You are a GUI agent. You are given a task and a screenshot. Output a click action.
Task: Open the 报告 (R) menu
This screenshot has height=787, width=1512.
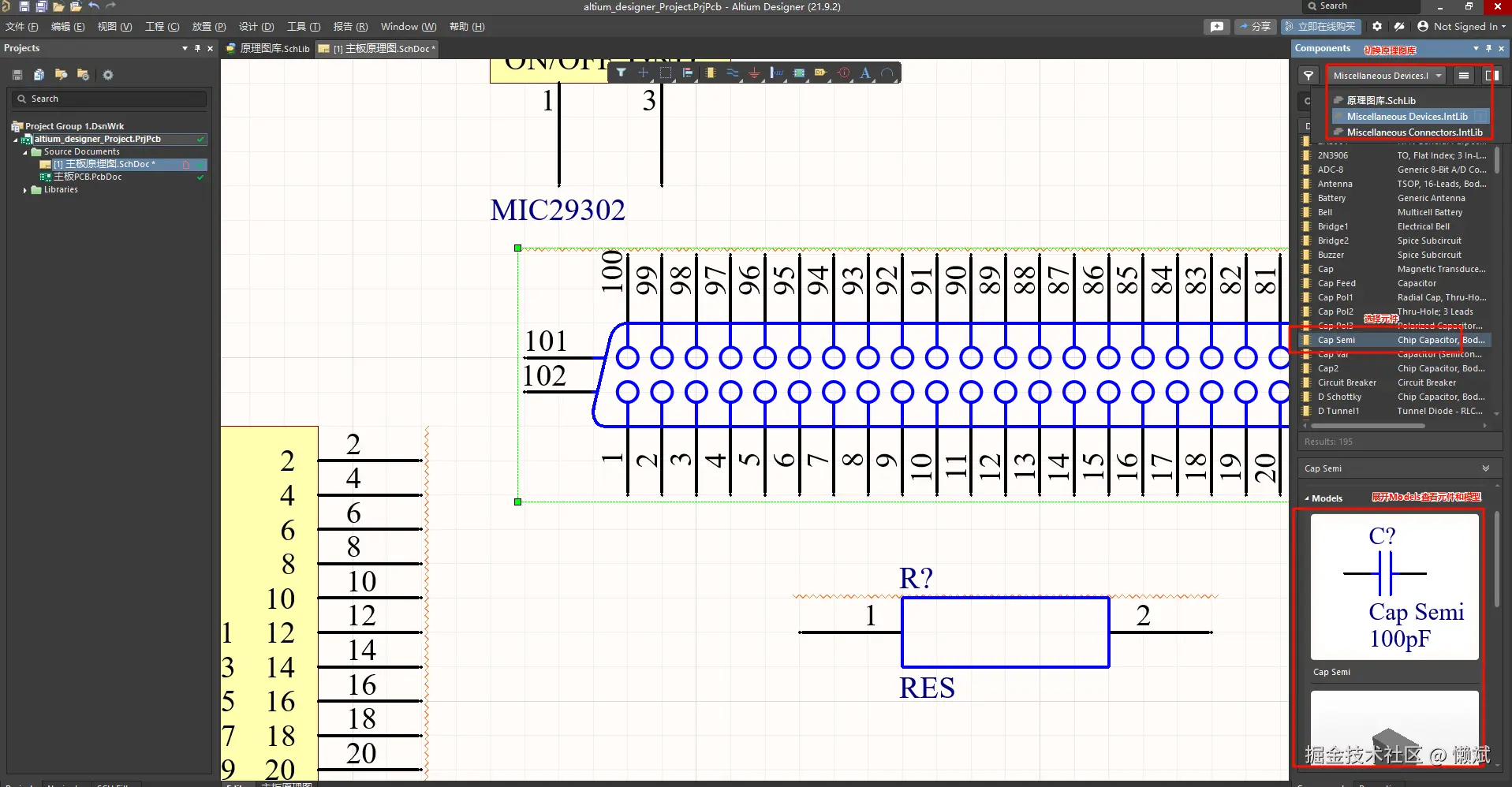350,27
